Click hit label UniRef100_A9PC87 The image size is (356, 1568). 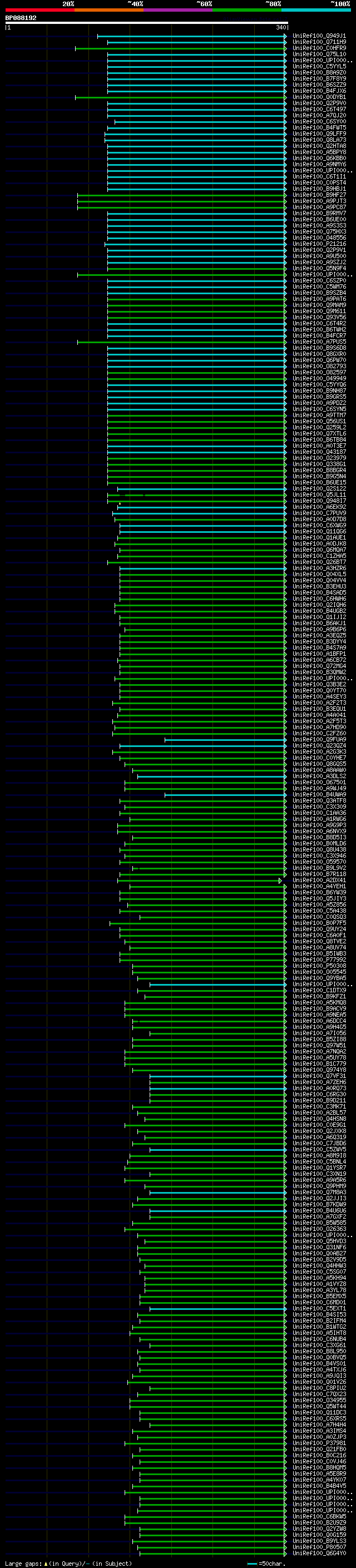(319, 207)
